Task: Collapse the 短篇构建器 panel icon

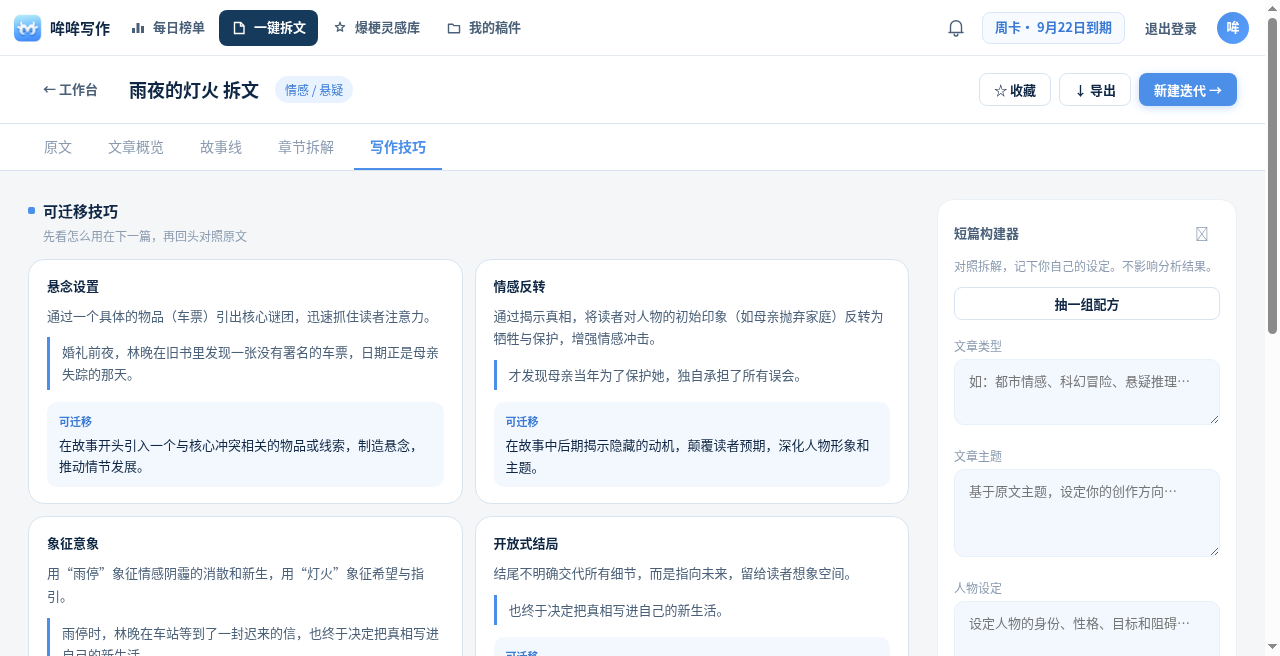Action: coord(1202,234)
